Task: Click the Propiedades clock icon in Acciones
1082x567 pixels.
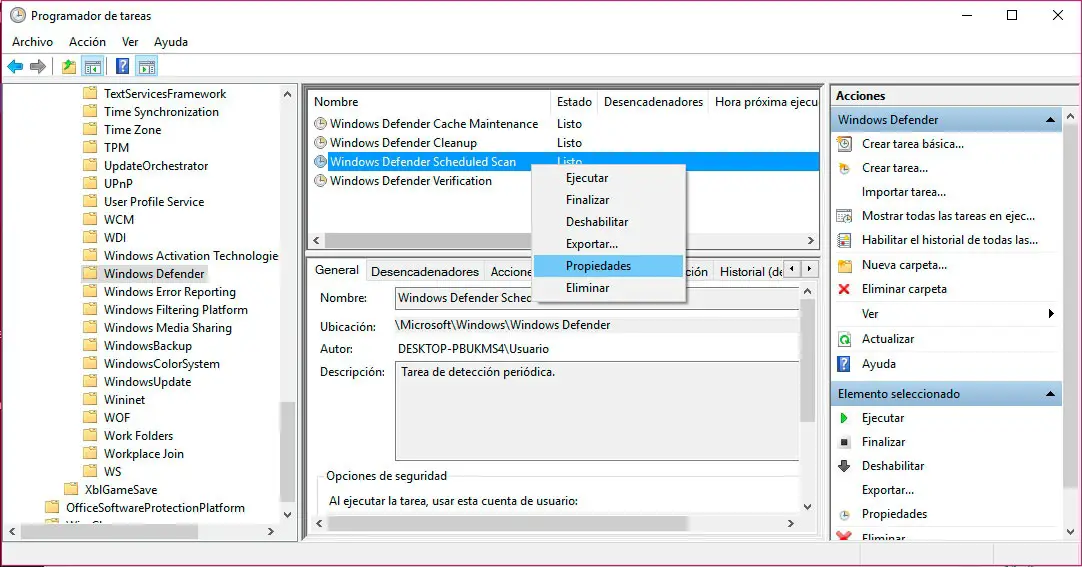Action: click(844, 515)
